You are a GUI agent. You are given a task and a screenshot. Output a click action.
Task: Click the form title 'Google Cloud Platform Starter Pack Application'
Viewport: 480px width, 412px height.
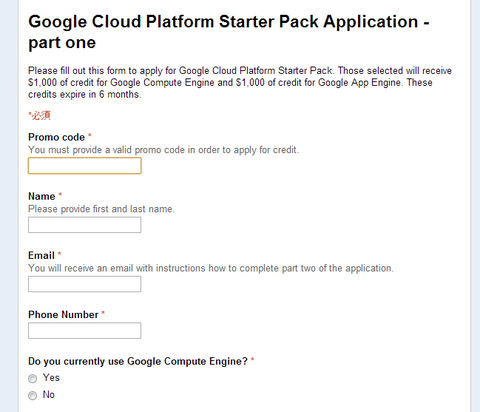229,32
